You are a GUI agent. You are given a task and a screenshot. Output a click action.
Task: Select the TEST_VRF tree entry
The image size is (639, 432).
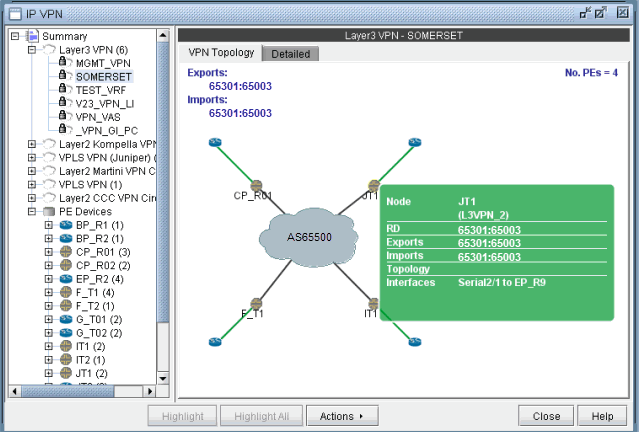100,89
